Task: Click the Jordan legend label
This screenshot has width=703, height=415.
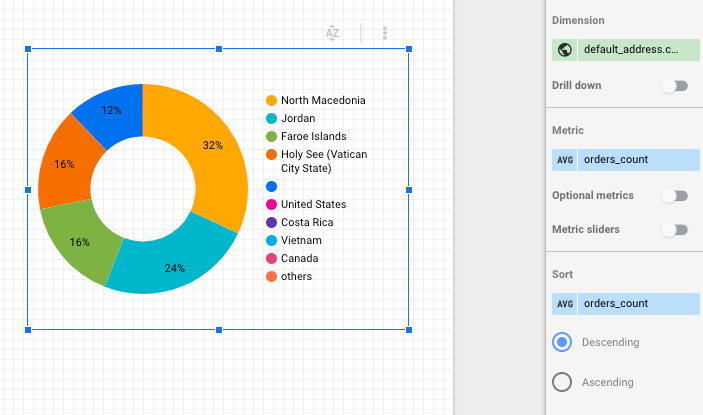Action: (x=298, y=118)
